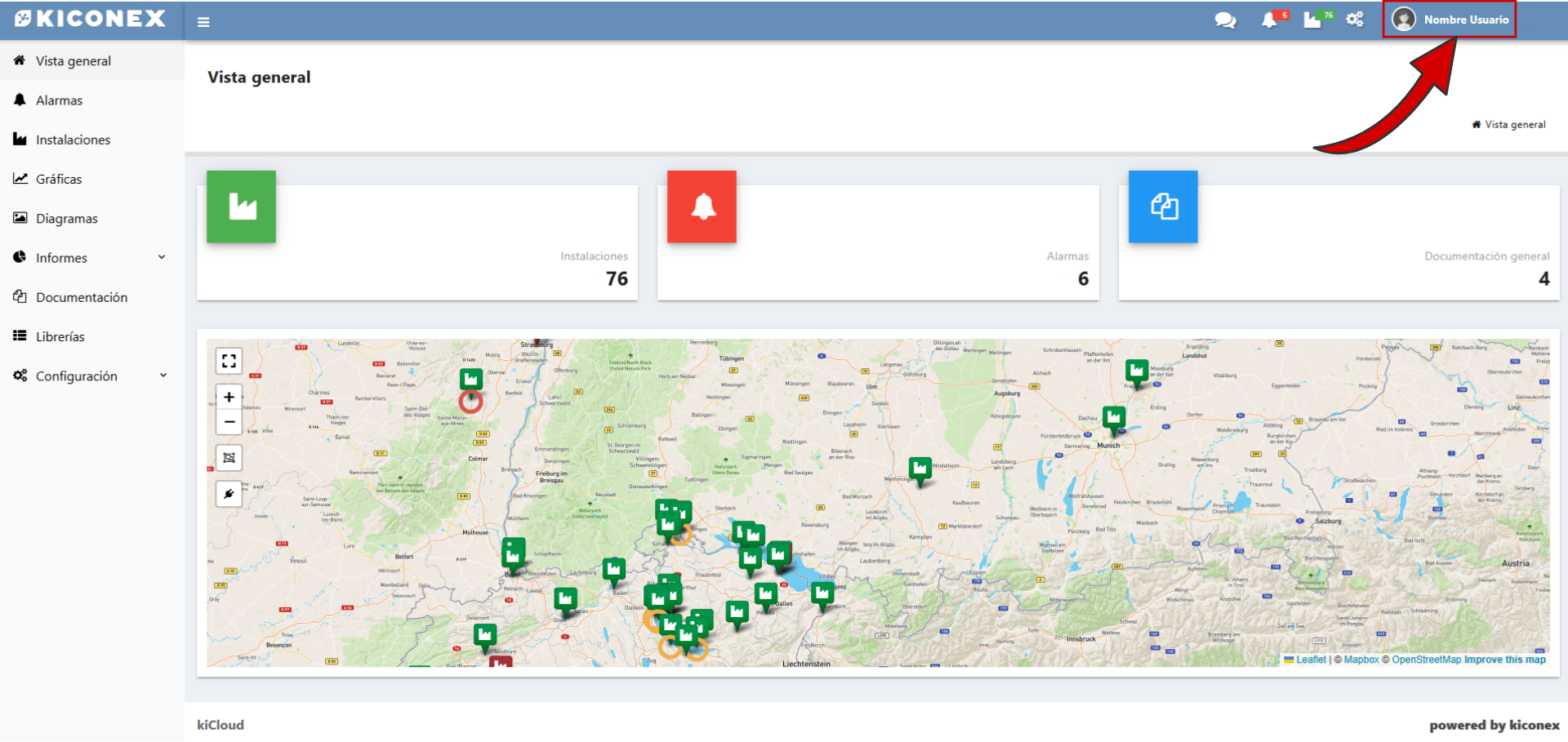
Task: Open the Leaflet attribution link
Action: pyautogui.click(x=1311, y=660)
